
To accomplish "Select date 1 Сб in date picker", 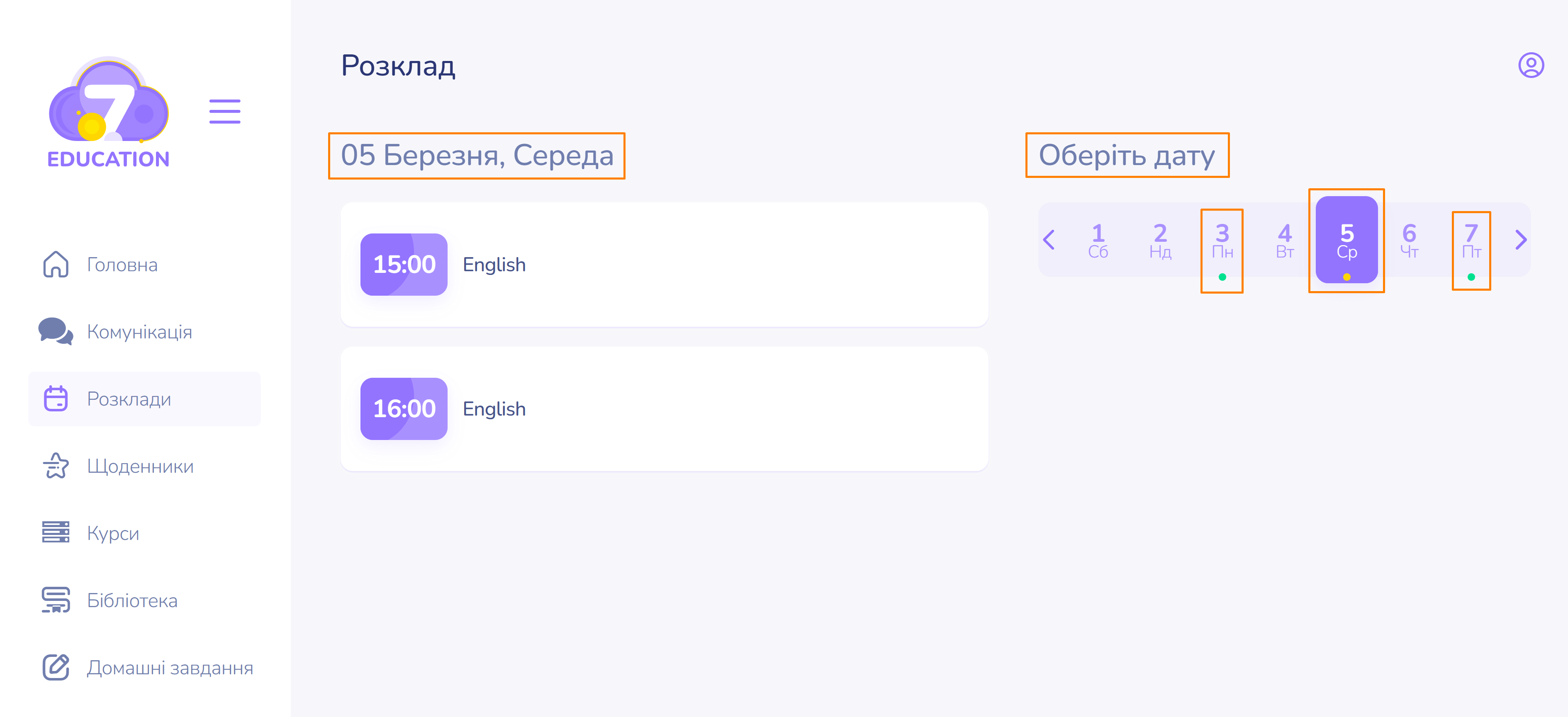I will [1098, 241].
